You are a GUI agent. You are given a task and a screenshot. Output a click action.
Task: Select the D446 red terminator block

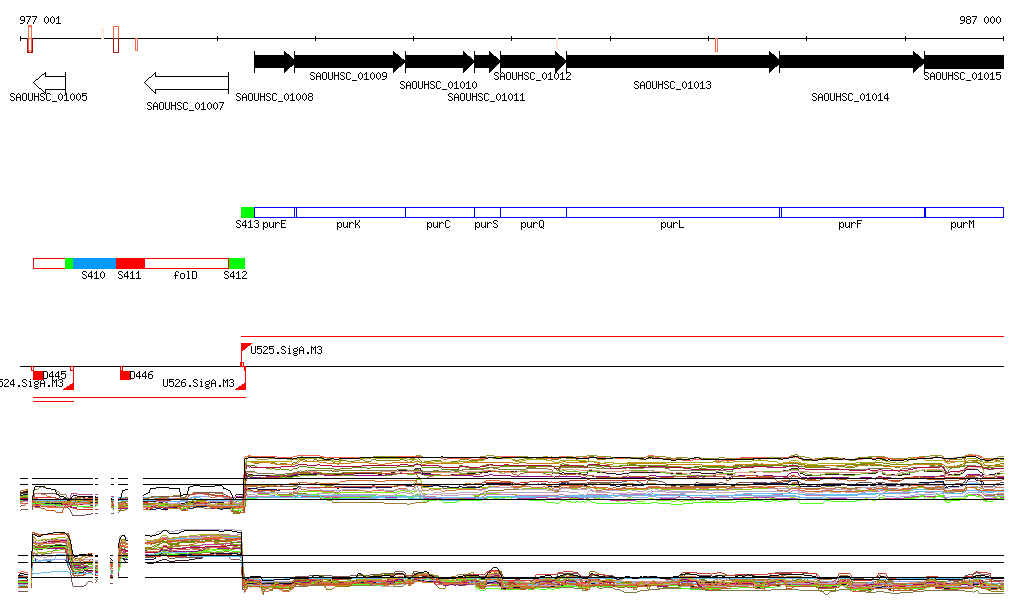point(125,374)
